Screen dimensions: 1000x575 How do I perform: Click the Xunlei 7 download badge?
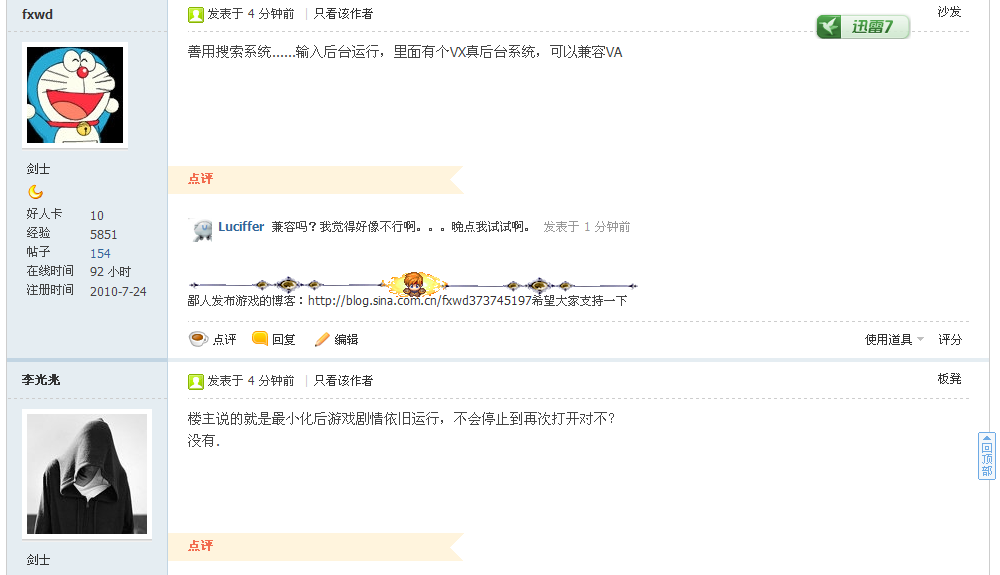click(863, 27)
